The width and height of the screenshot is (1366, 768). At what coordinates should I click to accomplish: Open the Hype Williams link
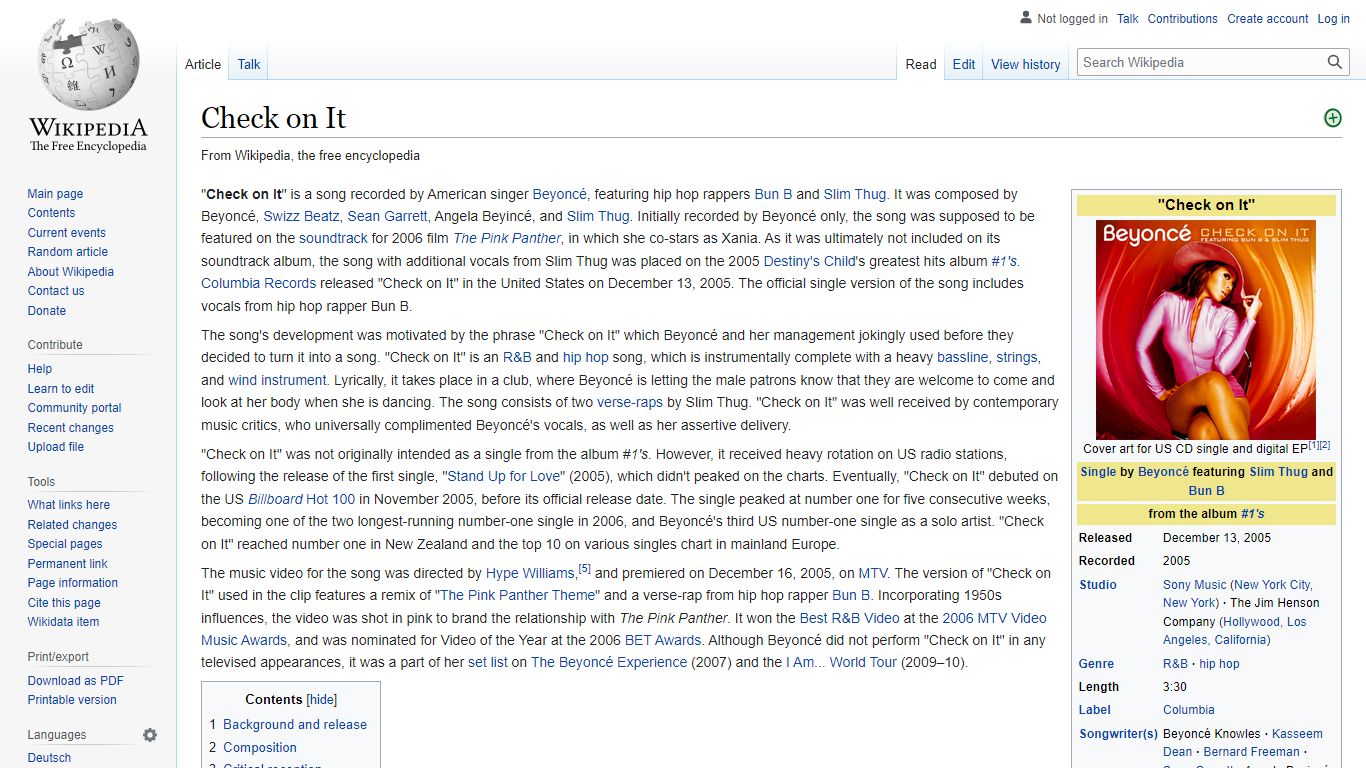[530, 573]
